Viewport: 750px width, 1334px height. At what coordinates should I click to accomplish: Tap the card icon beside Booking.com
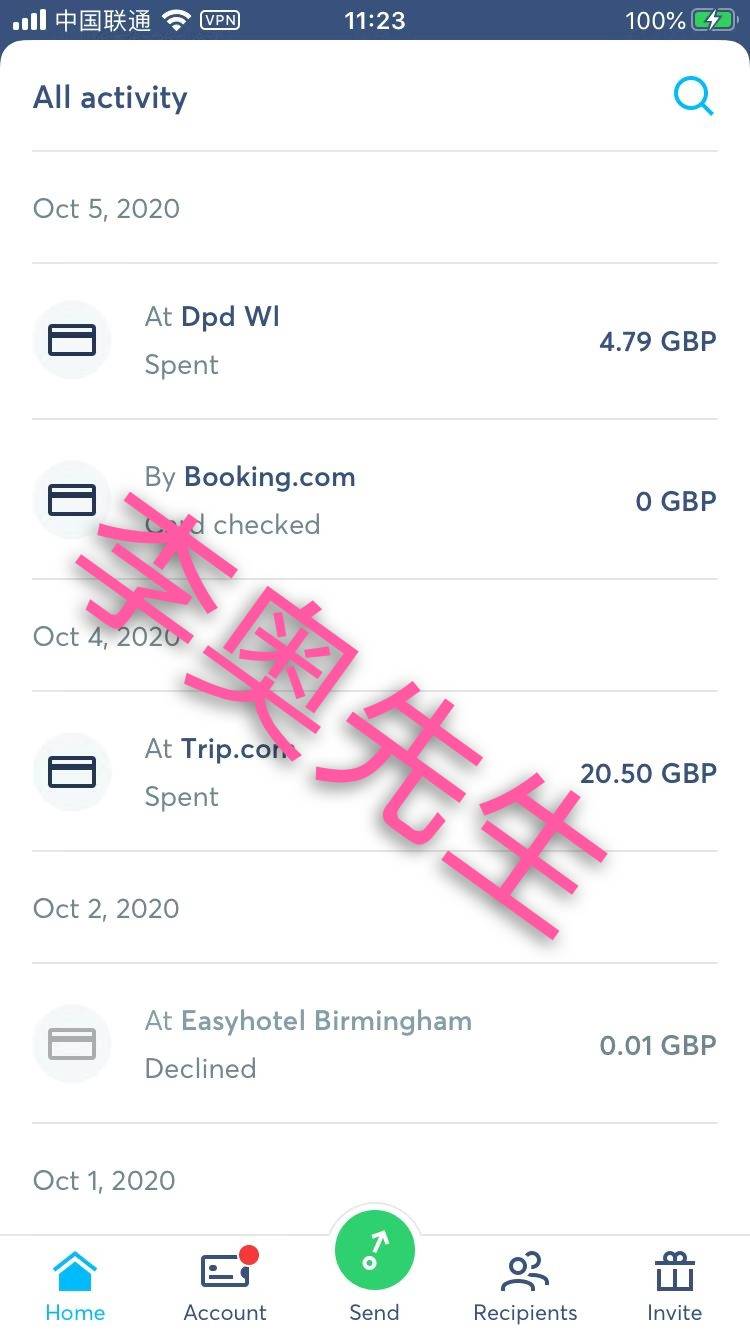(x=72, y=499)
